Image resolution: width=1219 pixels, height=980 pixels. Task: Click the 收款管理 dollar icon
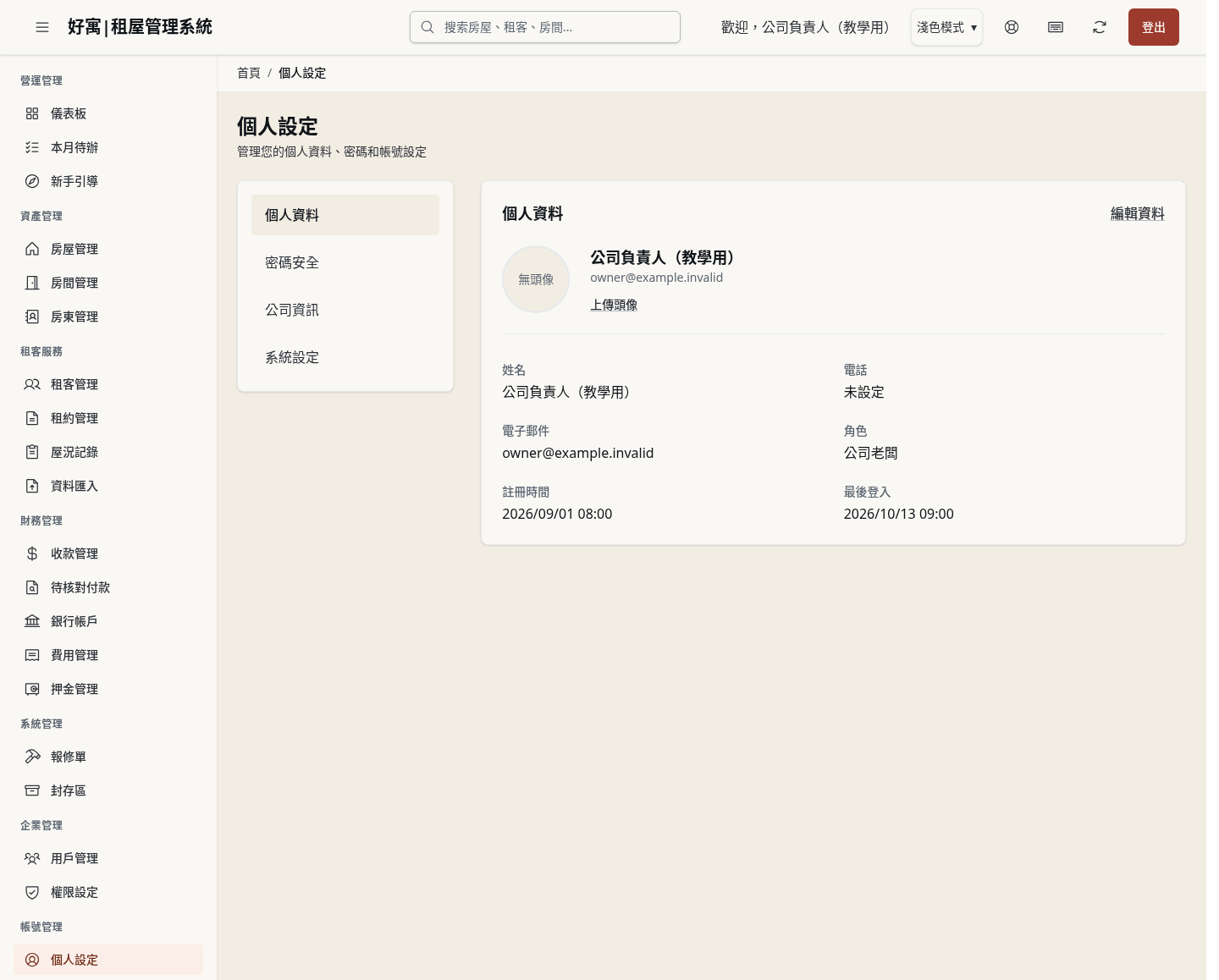pyautogui.click(x=32, y=553)
